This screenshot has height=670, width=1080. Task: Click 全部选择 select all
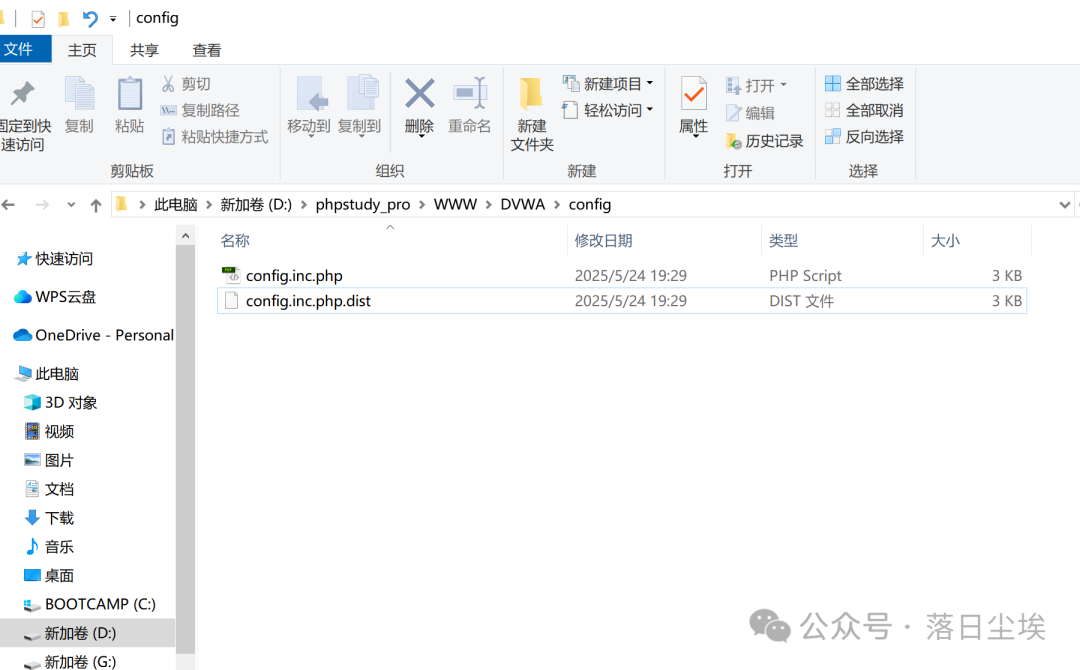click(864, 84)
